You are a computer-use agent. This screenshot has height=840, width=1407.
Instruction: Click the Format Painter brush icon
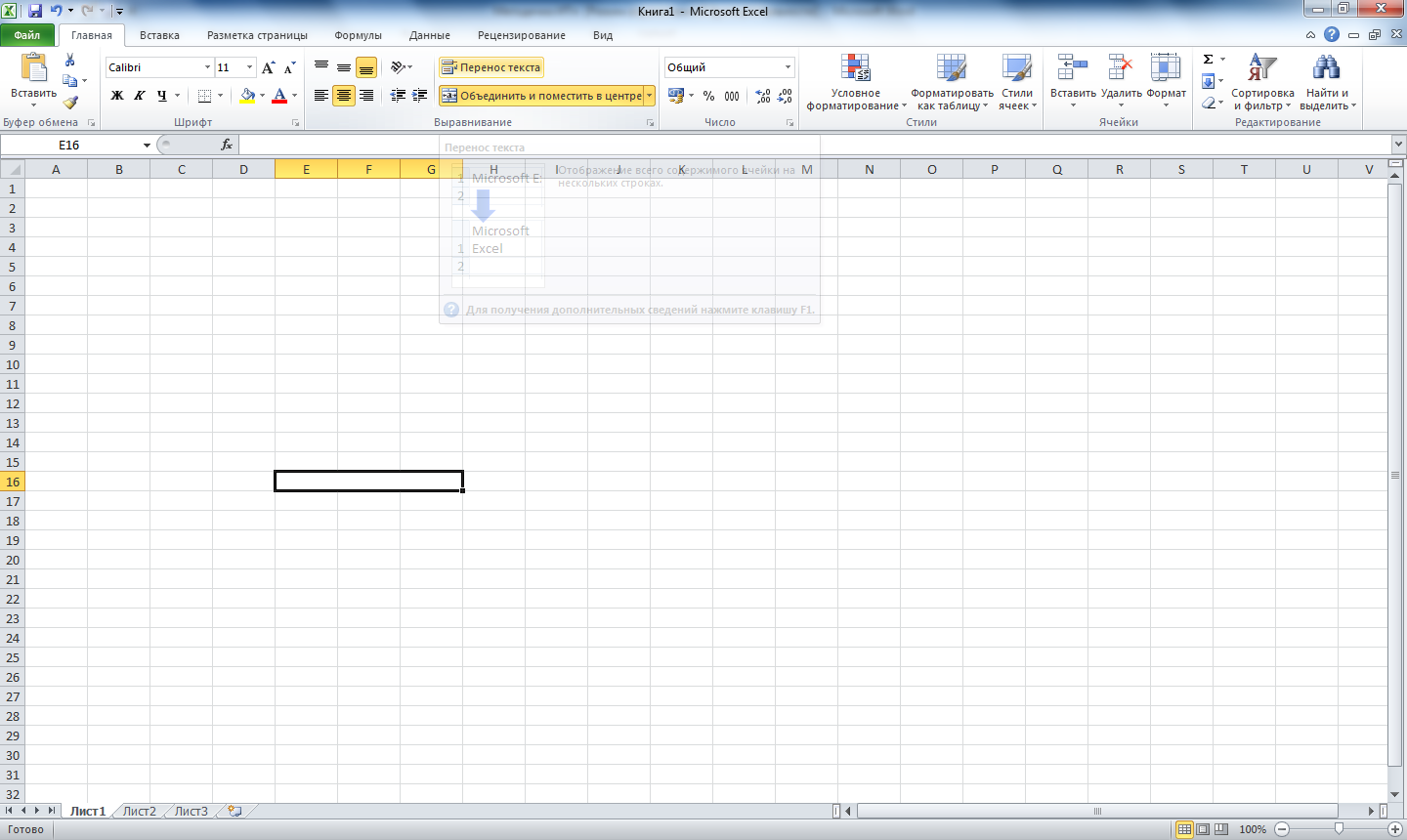(x=70, y=102)
